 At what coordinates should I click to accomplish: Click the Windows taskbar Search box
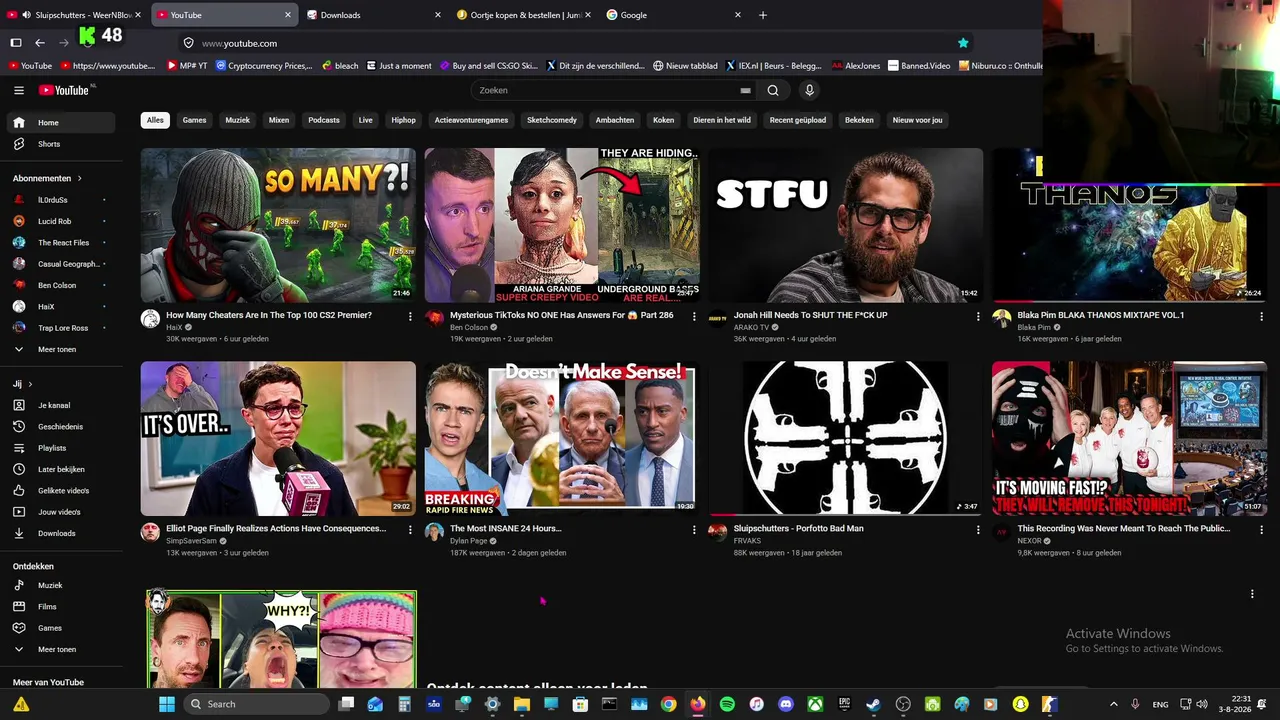coord(258,704)
